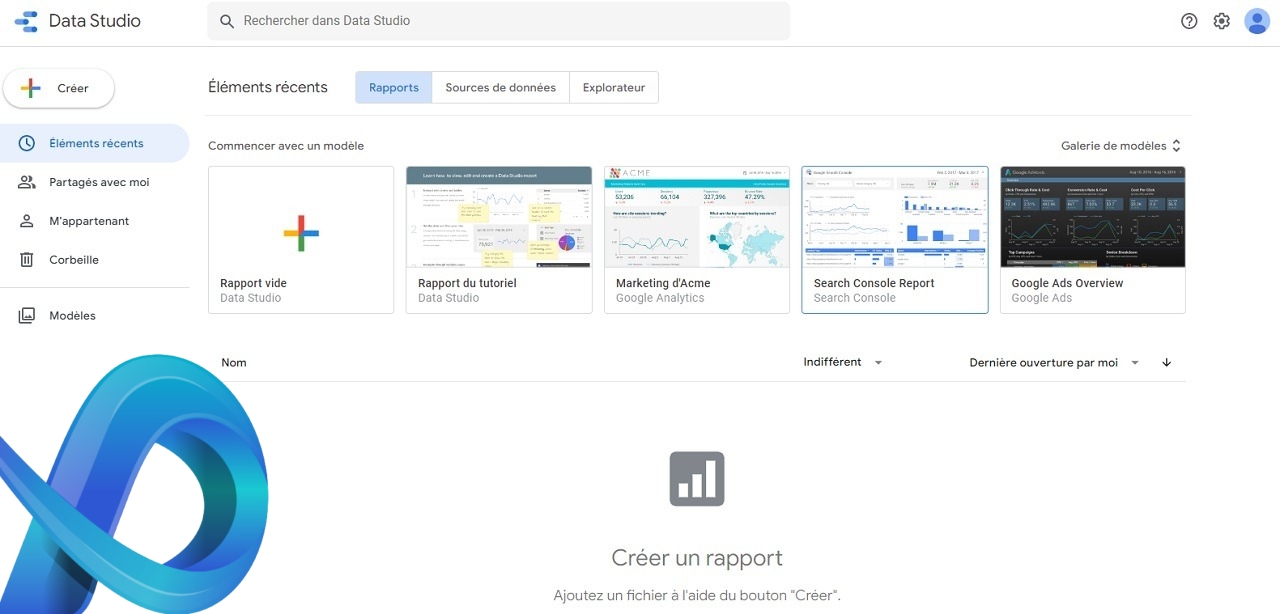Viewport: 1280px width, 614px height.
Task: Click the Data Studio logo icon
Action: (x=26, y=21)
